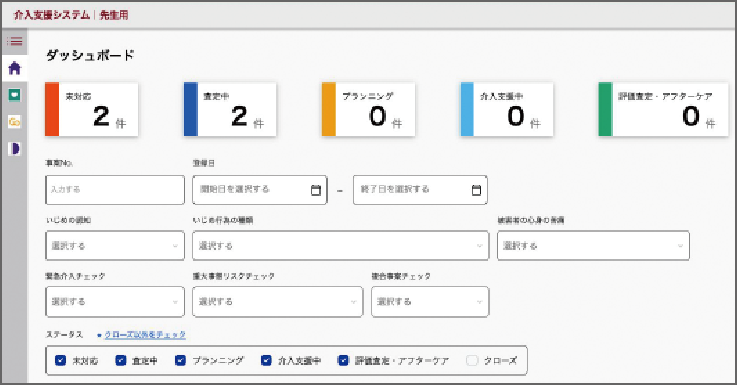Select the yellow Go icon in sidebar

15,122
